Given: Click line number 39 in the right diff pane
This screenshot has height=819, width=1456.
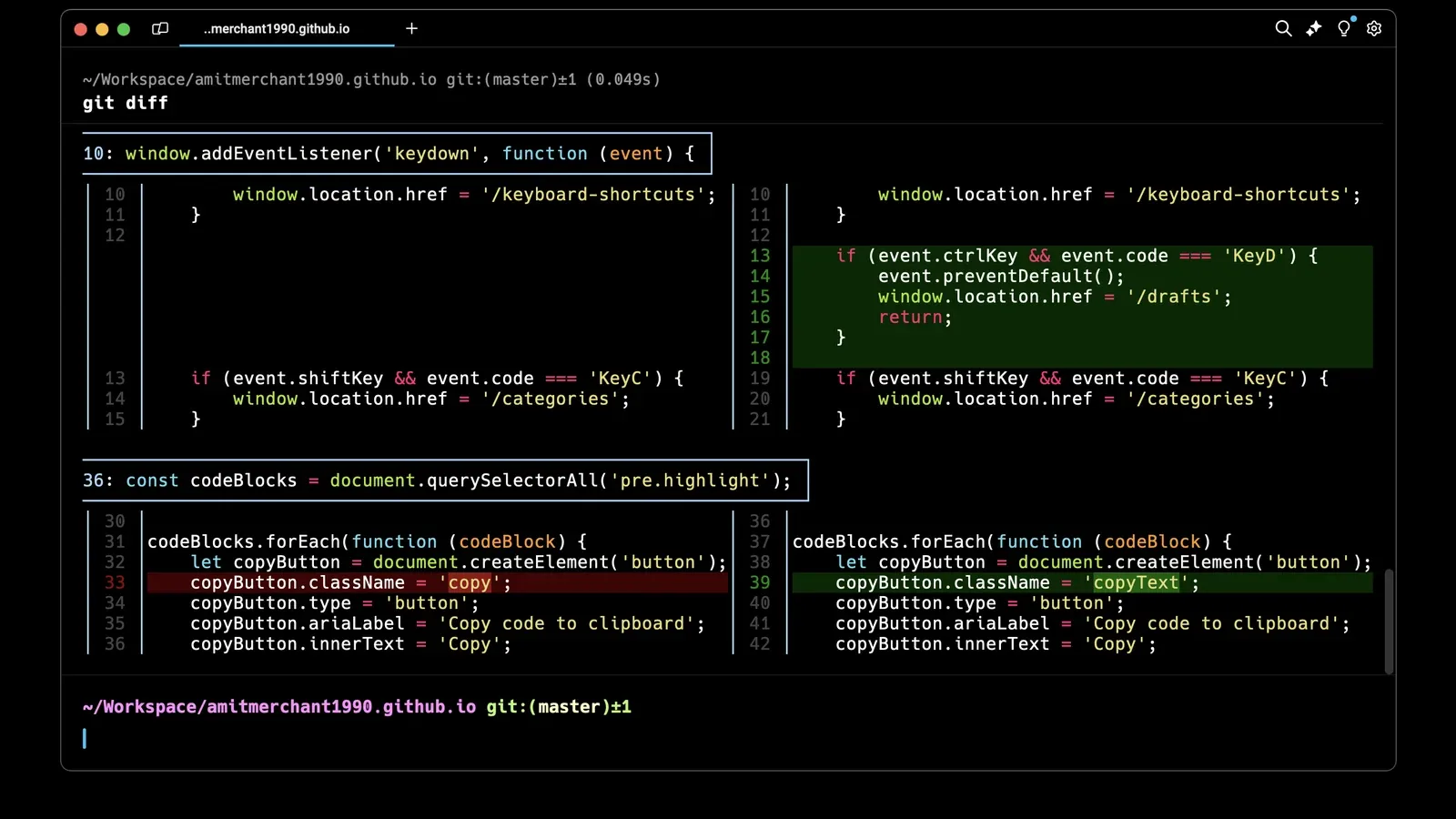Looking at the screenshot, I should [x=760, y=582].
